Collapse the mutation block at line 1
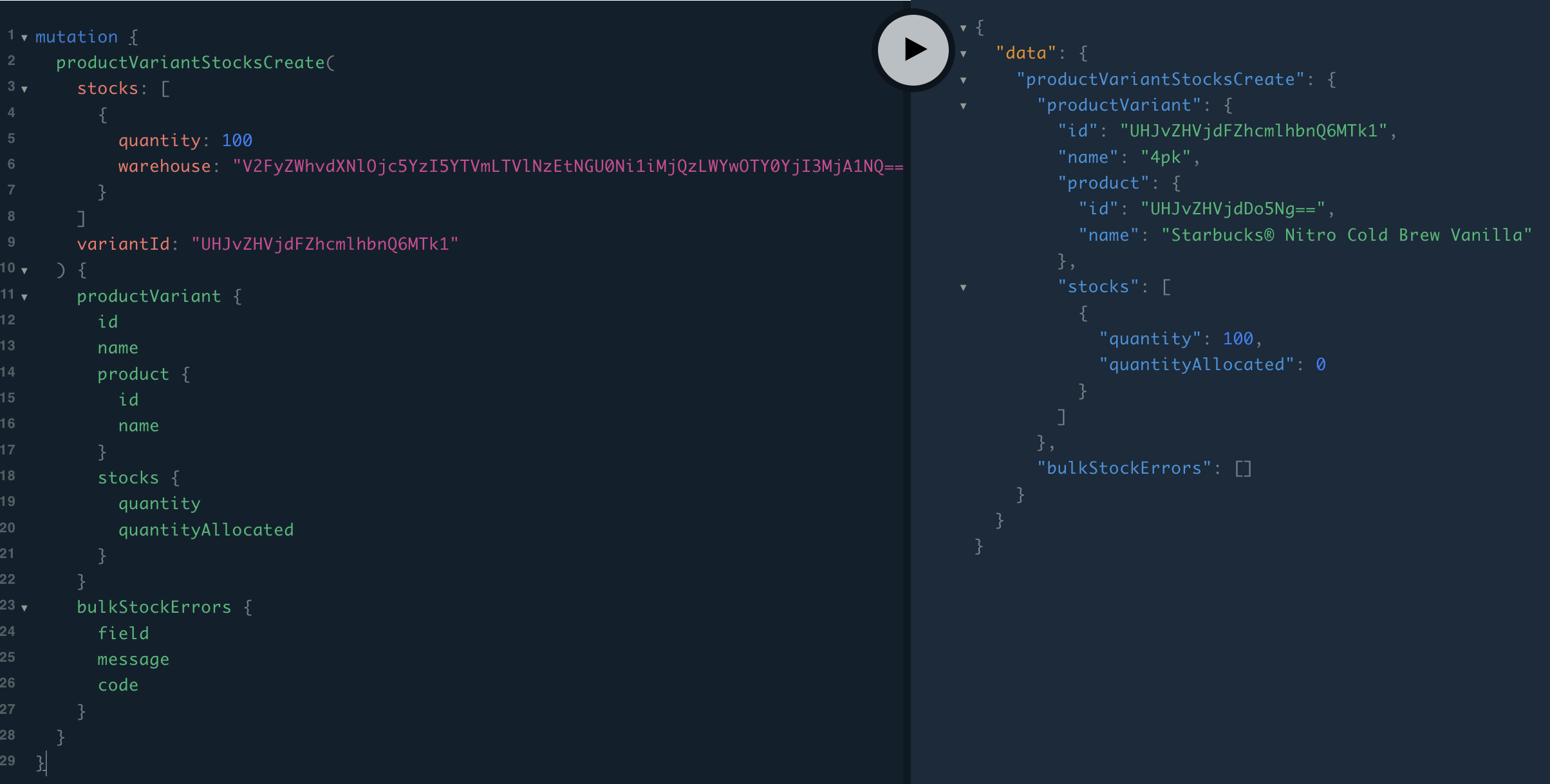The image size is (1550, 784). pyautogui.click(x=24, y=38)
